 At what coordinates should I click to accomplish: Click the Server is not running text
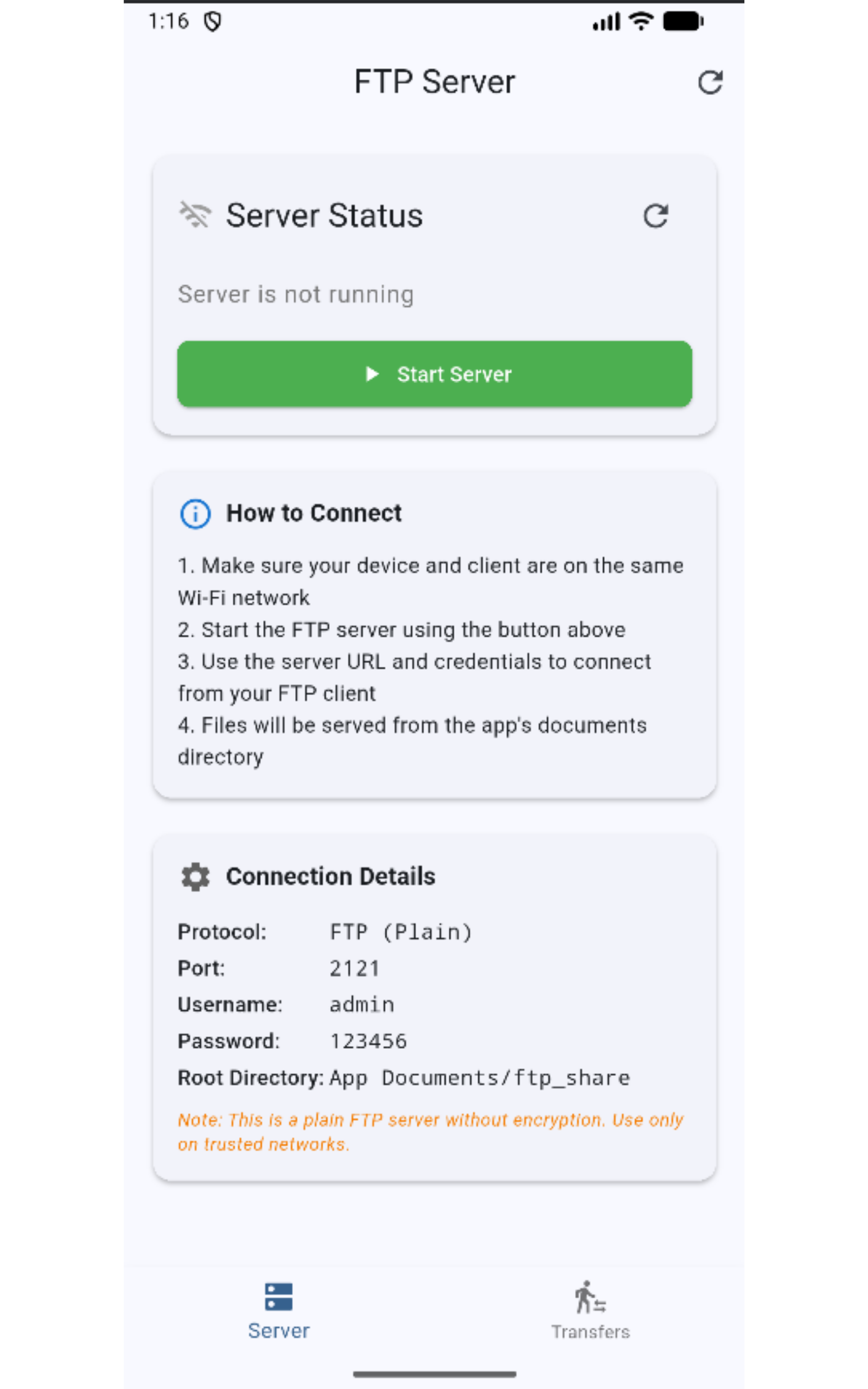tap(296, 295)
